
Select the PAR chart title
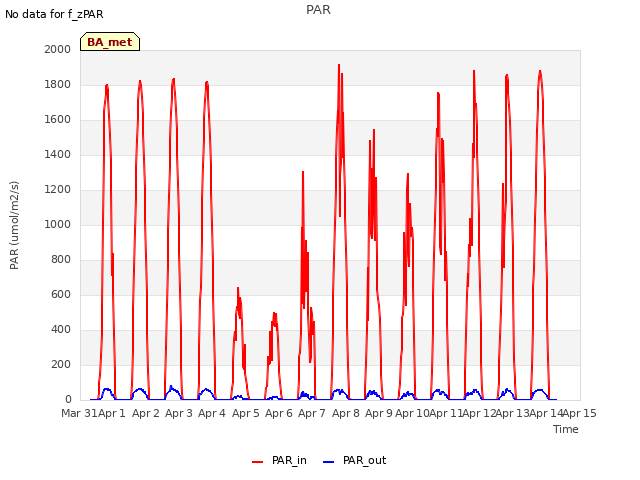coord(318,9)
